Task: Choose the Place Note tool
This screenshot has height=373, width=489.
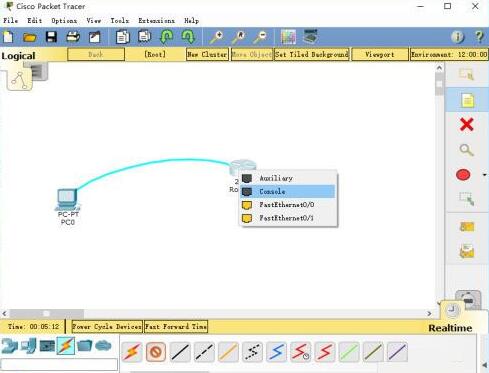Action: coord(467,100)
